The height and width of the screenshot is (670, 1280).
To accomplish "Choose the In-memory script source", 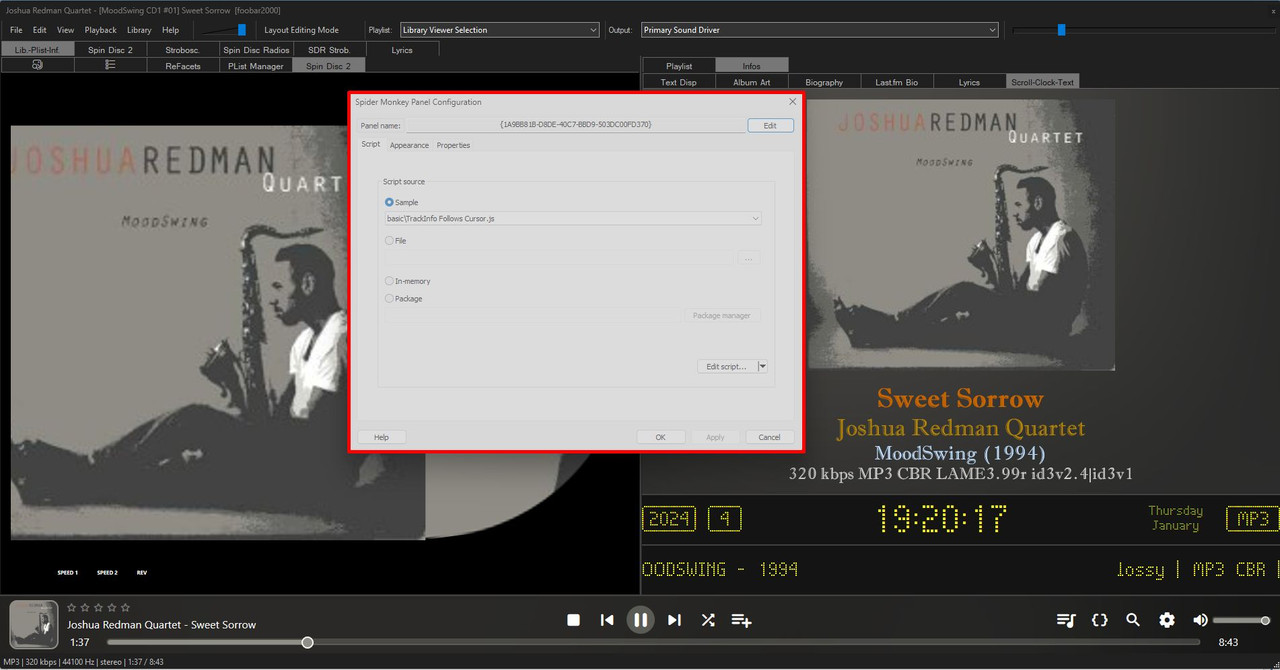I will tap(390, 281).
